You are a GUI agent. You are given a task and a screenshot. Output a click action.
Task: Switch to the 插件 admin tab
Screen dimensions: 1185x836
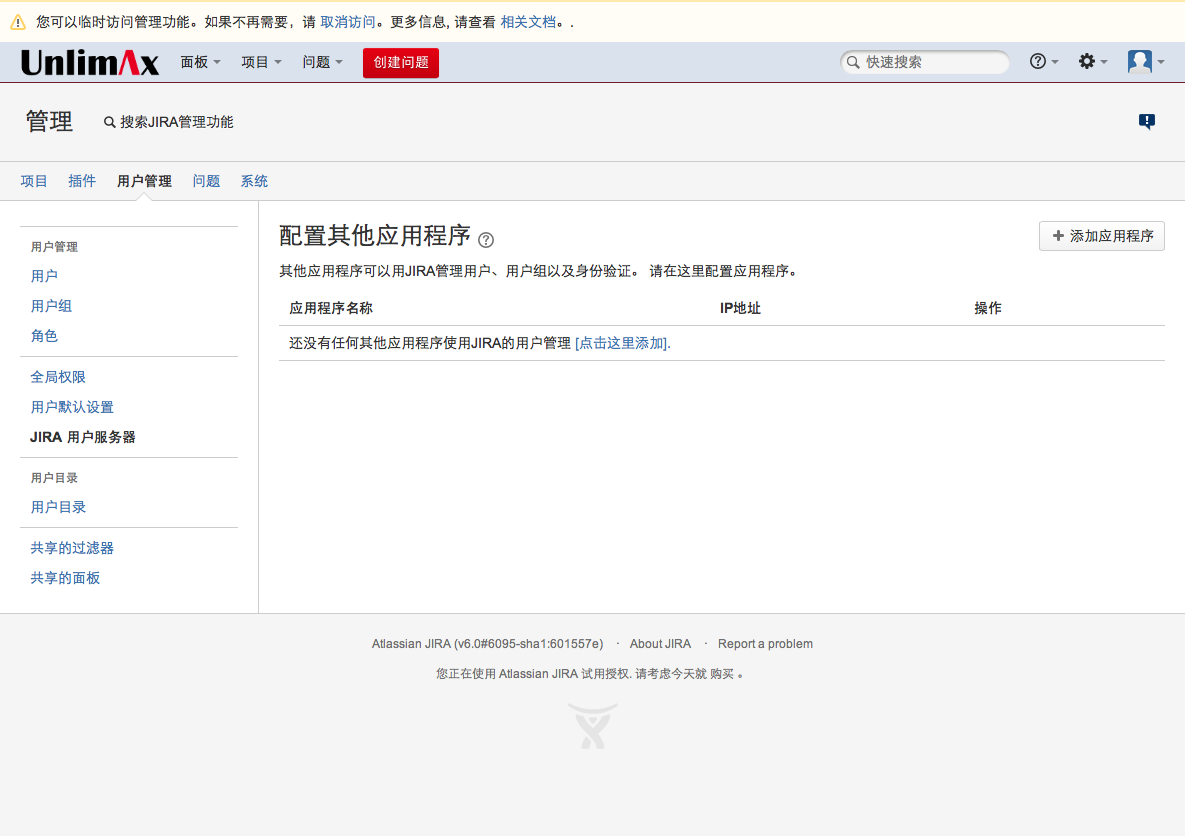point(82,181)
